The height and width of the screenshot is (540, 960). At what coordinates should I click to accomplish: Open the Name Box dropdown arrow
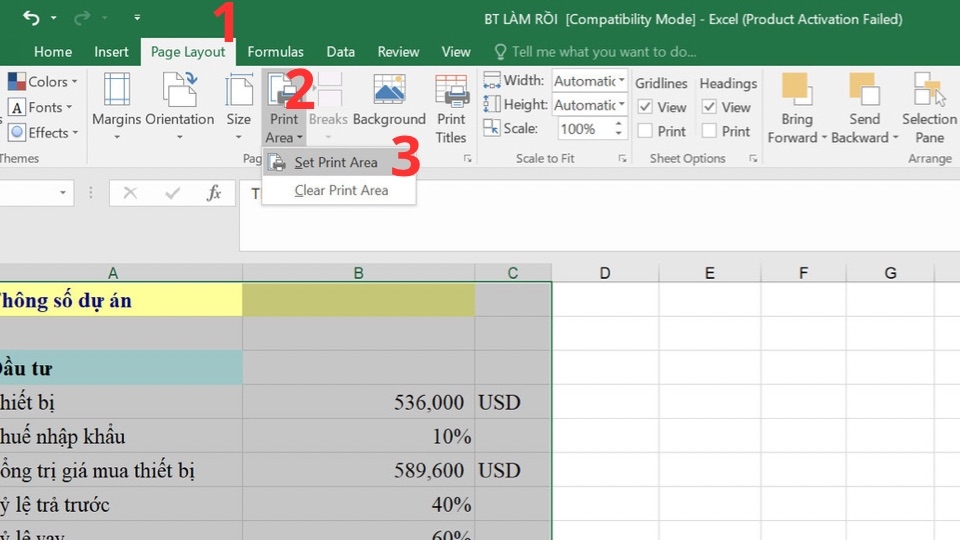tap(62, 193)
